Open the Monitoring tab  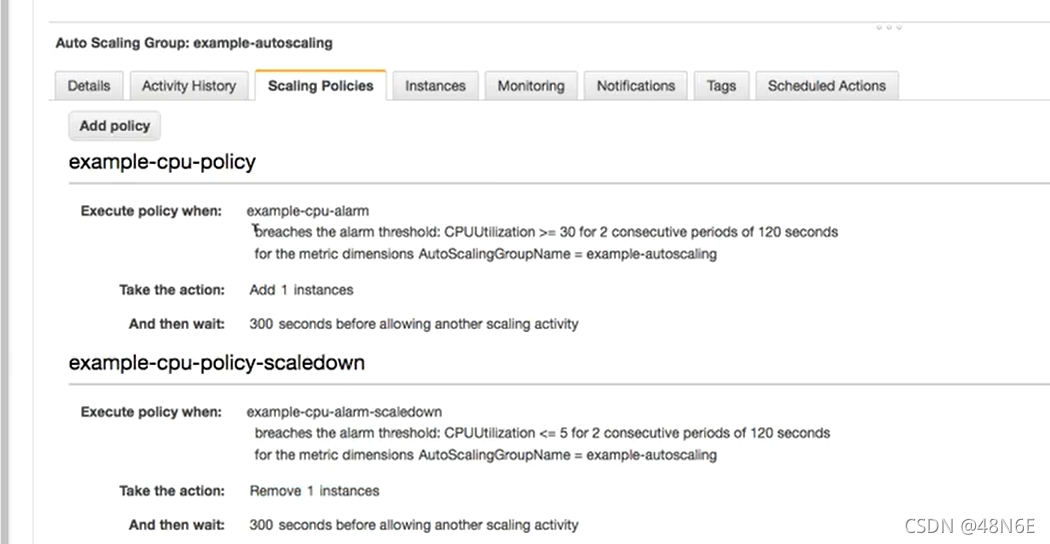pyautogui.click(x=531, y=86)
